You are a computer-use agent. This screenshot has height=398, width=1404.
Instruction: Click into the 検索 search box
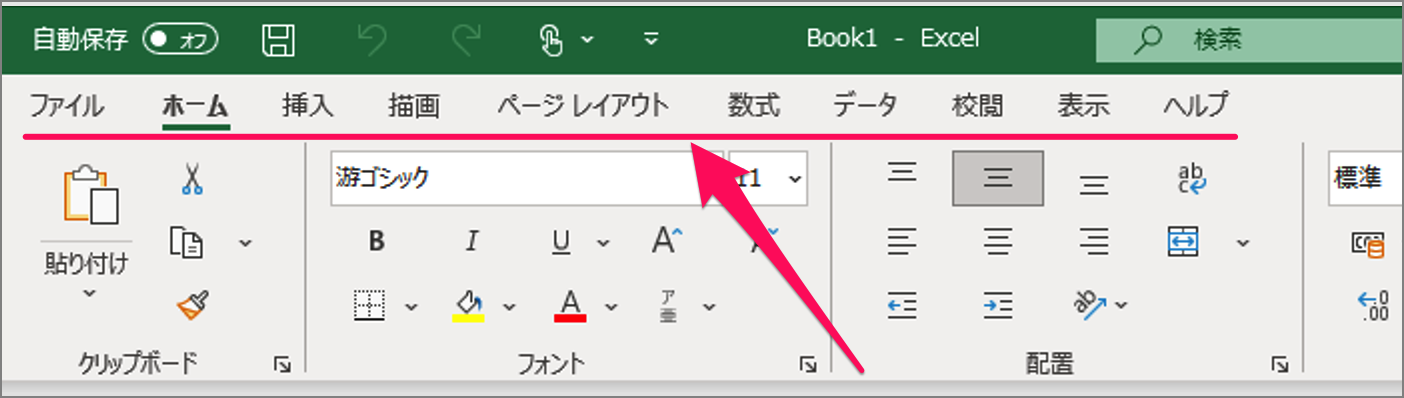[1250, 40]
